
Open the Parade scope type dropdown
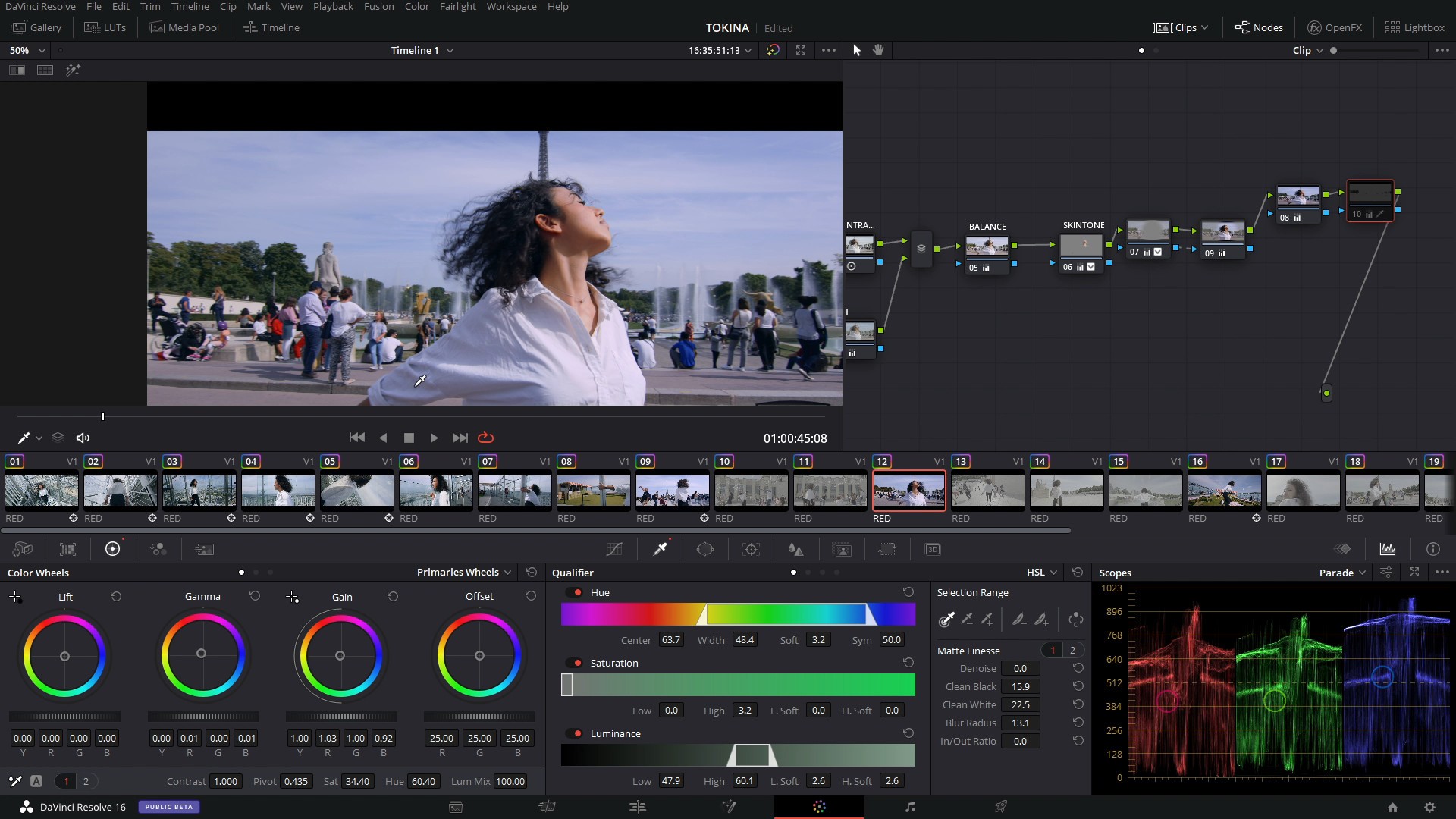tap(1342, 573)
